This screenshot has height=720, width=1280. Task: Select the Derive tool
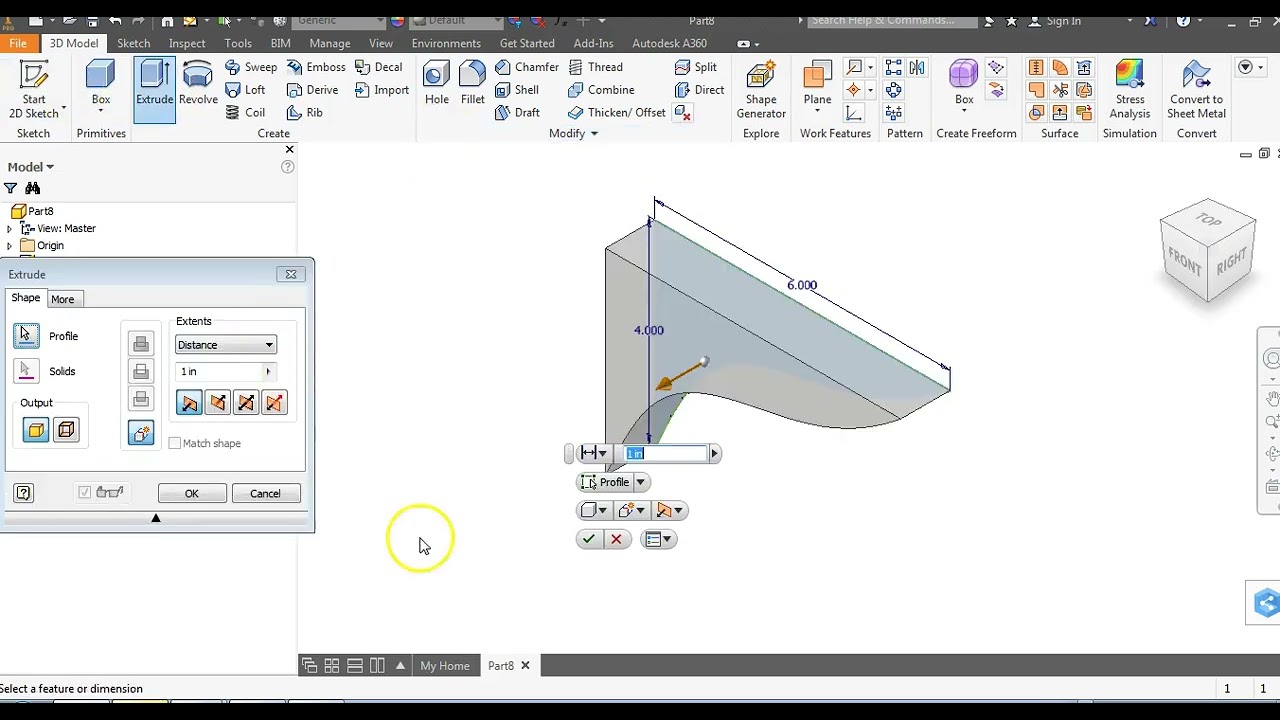coord(312,90)
